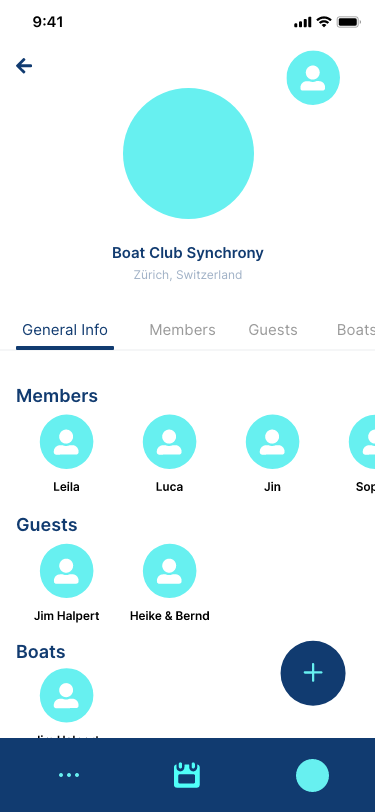Viewport: 375px width, 812px height.
Task: Tap the Zürich, Switzerland location text
Action: [188, 274]
